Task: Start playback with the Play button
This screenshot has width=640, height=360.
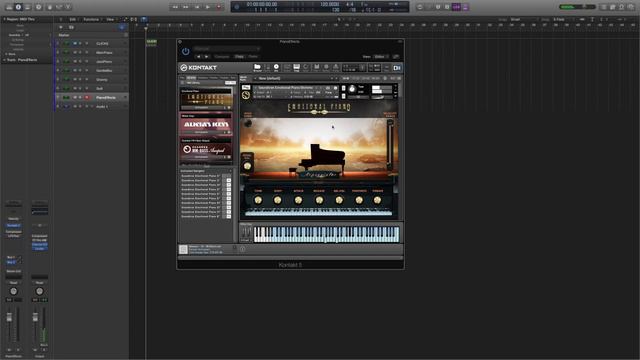Action: pos(208,7)
